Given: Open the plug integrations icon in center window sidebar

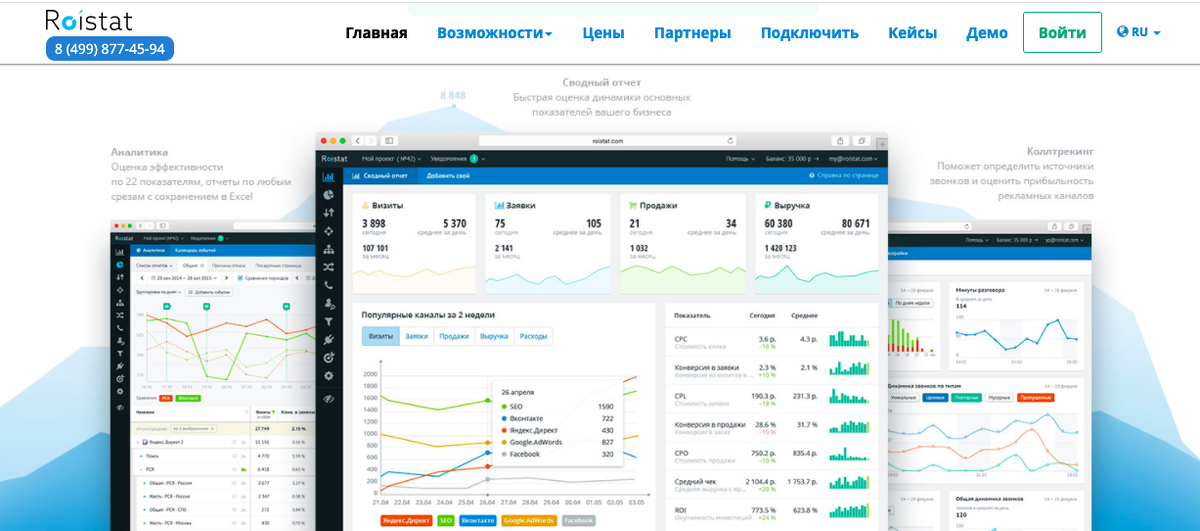Looking at the screenshot, I should pos(328,339).
